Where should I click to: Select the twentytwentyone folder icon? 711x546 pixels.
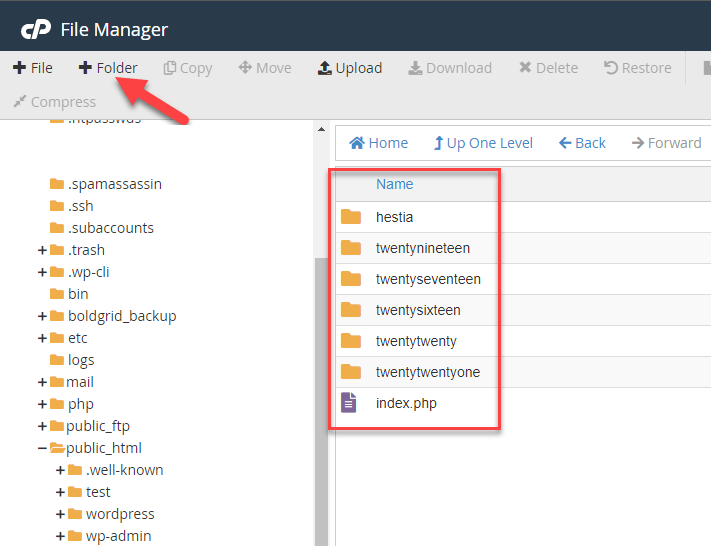pyautogui.click(x=351, y=372)
